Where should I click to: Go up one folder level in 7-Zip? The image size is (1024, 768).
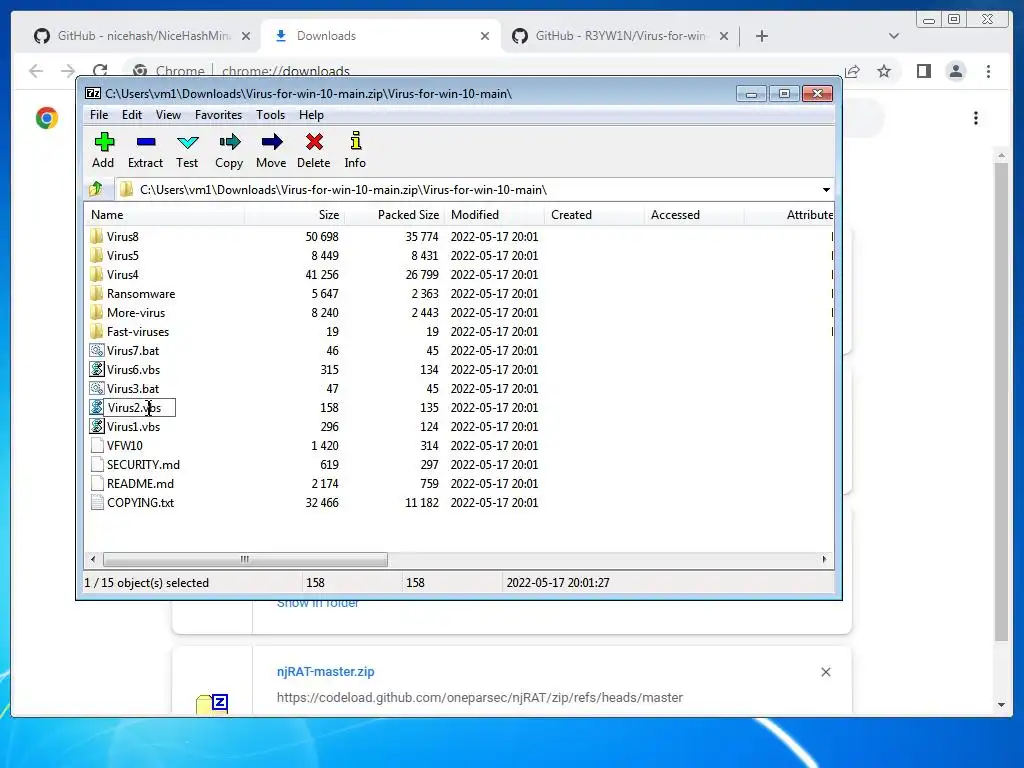tap(96, 189)
